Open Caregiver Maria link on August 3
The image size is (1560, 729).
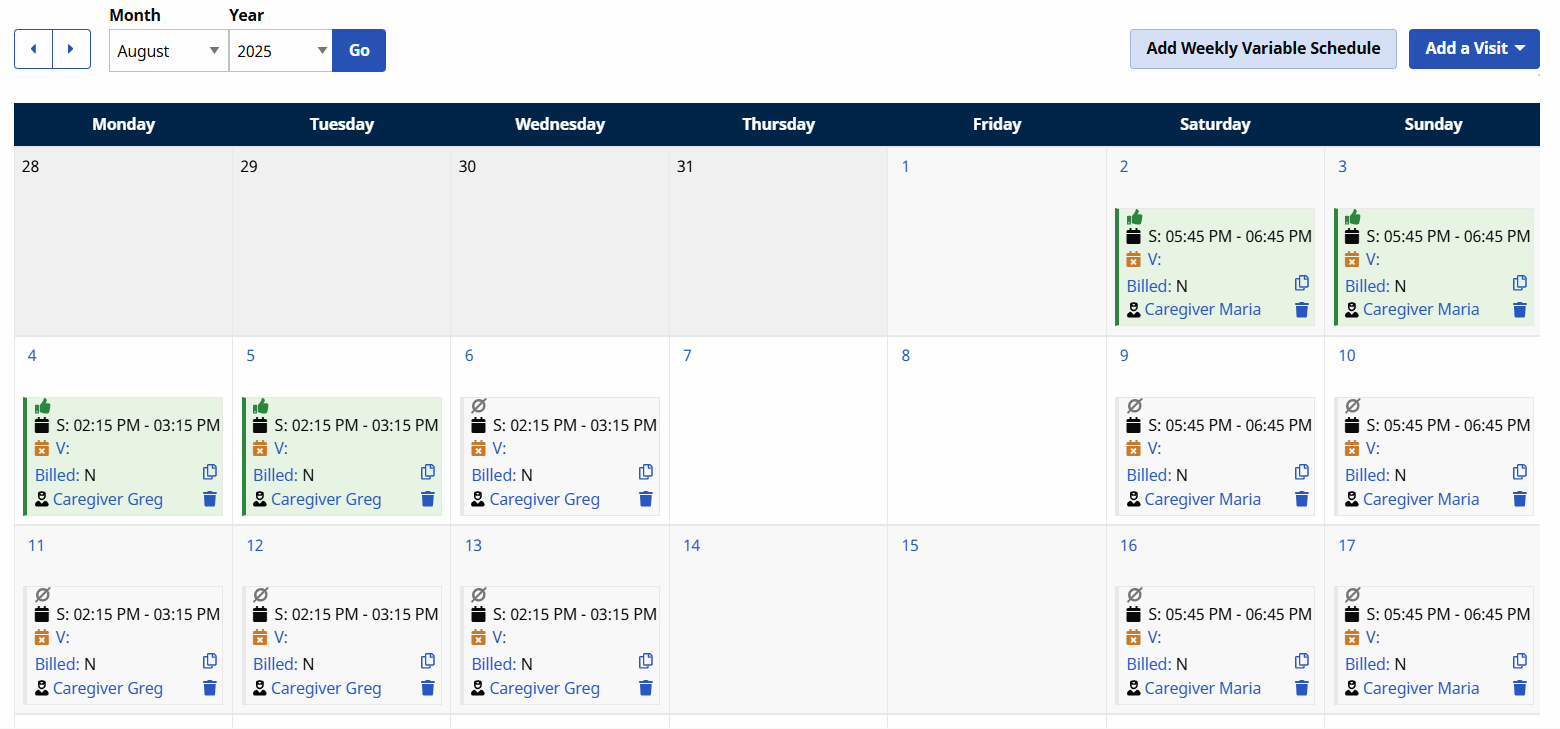1421,310
